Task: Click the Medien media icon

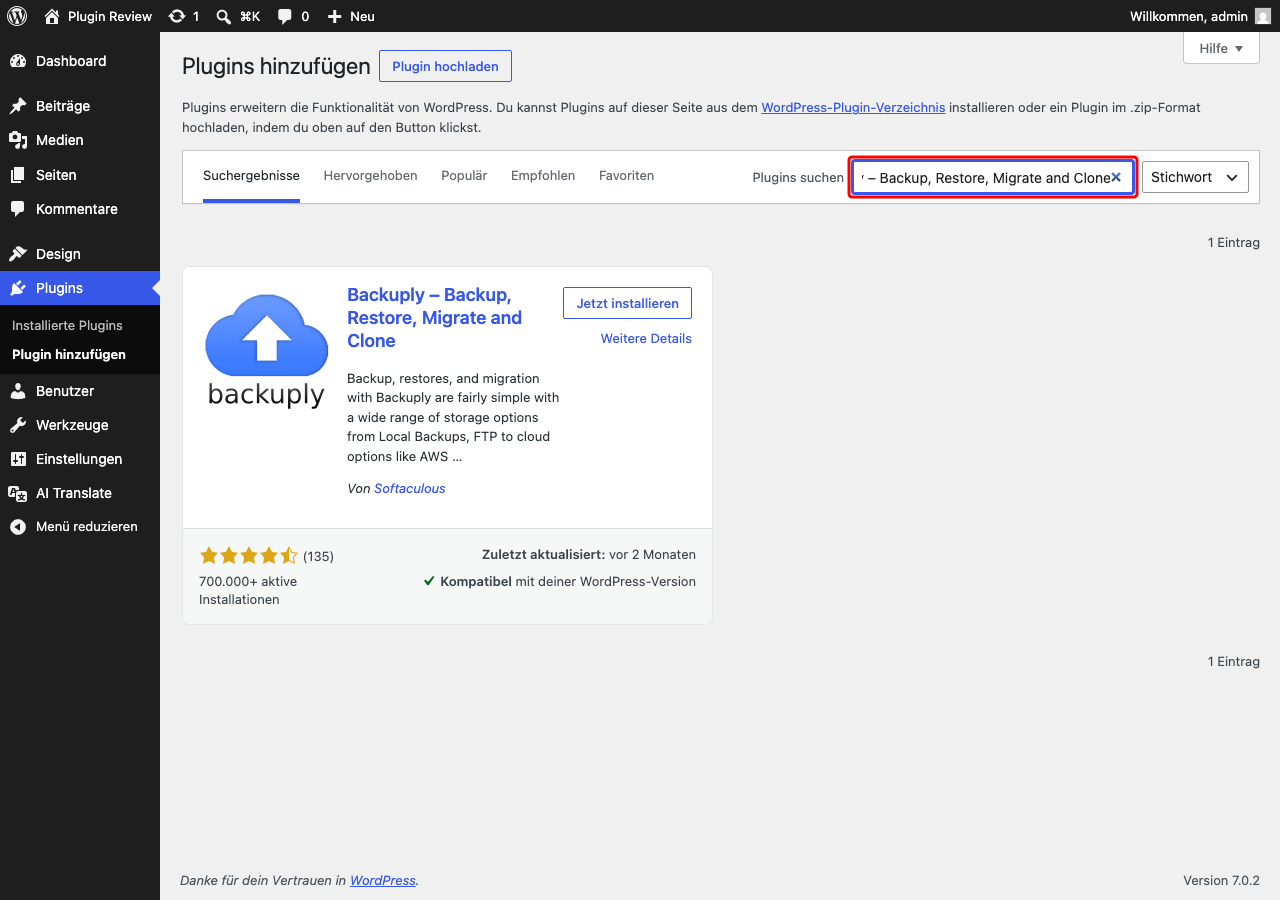Action: (x=18, y=140)
